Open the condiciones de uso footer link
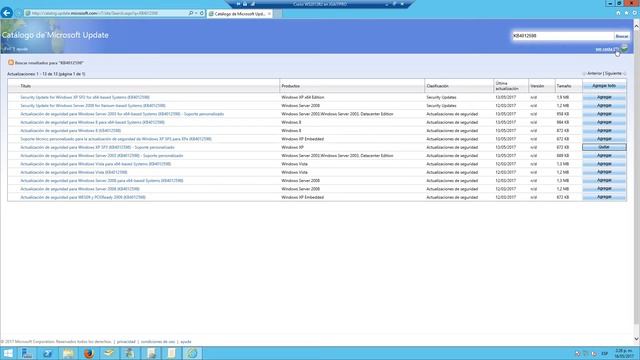640x360 pixels. (x=158, y=342)
